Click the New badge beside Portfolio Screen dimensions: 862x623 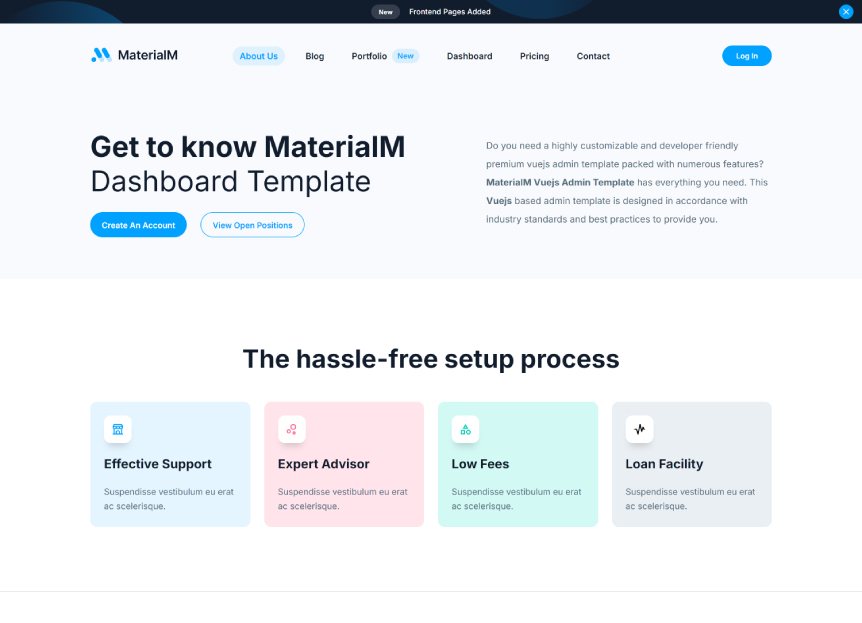tap(405, 56)
